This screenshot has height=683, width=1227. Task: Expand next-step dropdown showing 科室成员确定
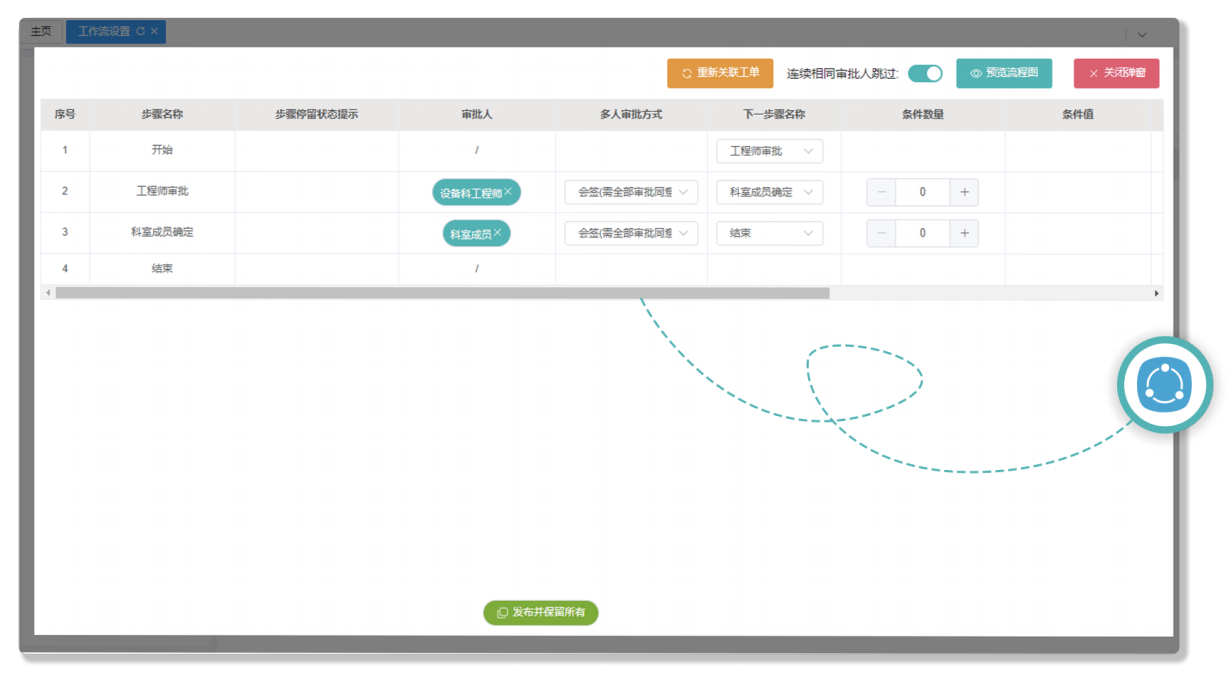tap(769, 192)
